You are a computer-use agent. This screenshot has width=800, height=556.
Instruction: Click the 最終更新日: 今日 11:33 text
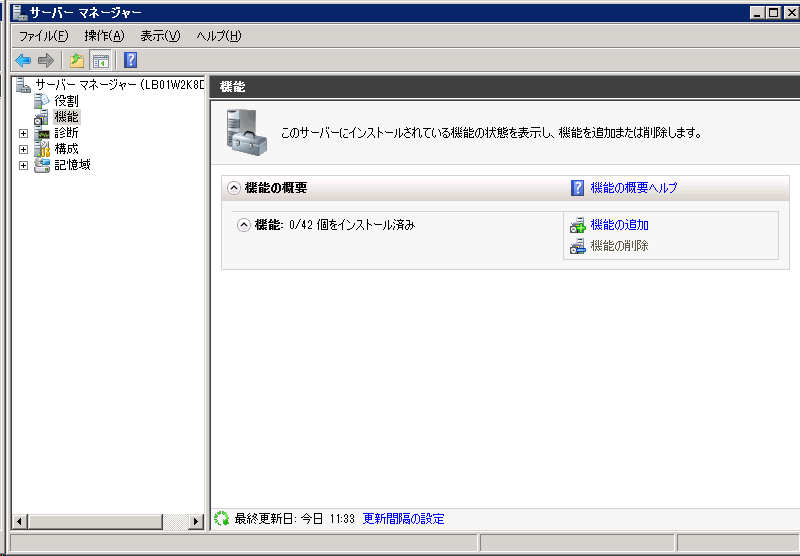tap(294, 519)
